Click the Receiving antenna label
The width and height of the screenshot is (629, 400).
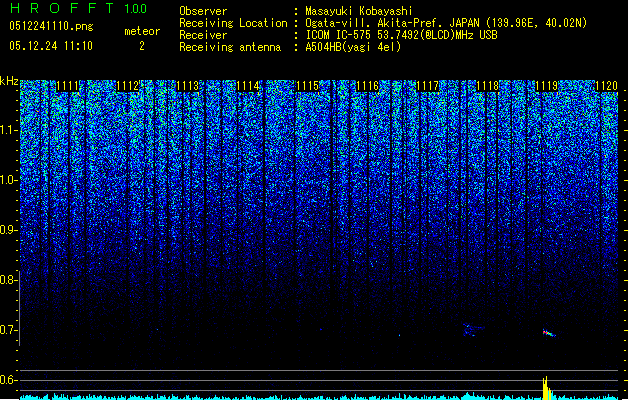tap(230, 47)
